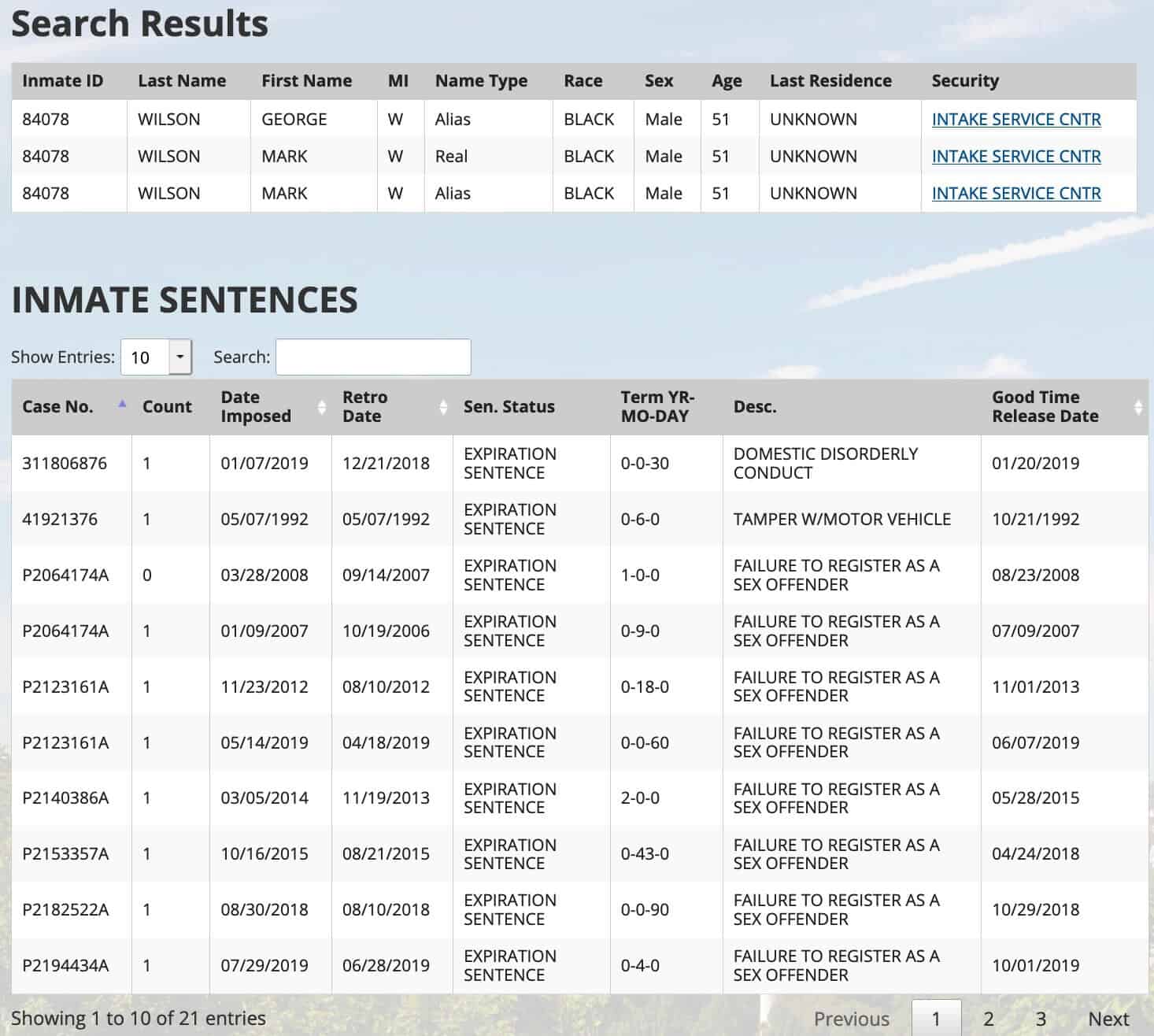Go to page 2 of sentences
This screenshot has height=1036, width=1154.
[x=989, y=1019]
